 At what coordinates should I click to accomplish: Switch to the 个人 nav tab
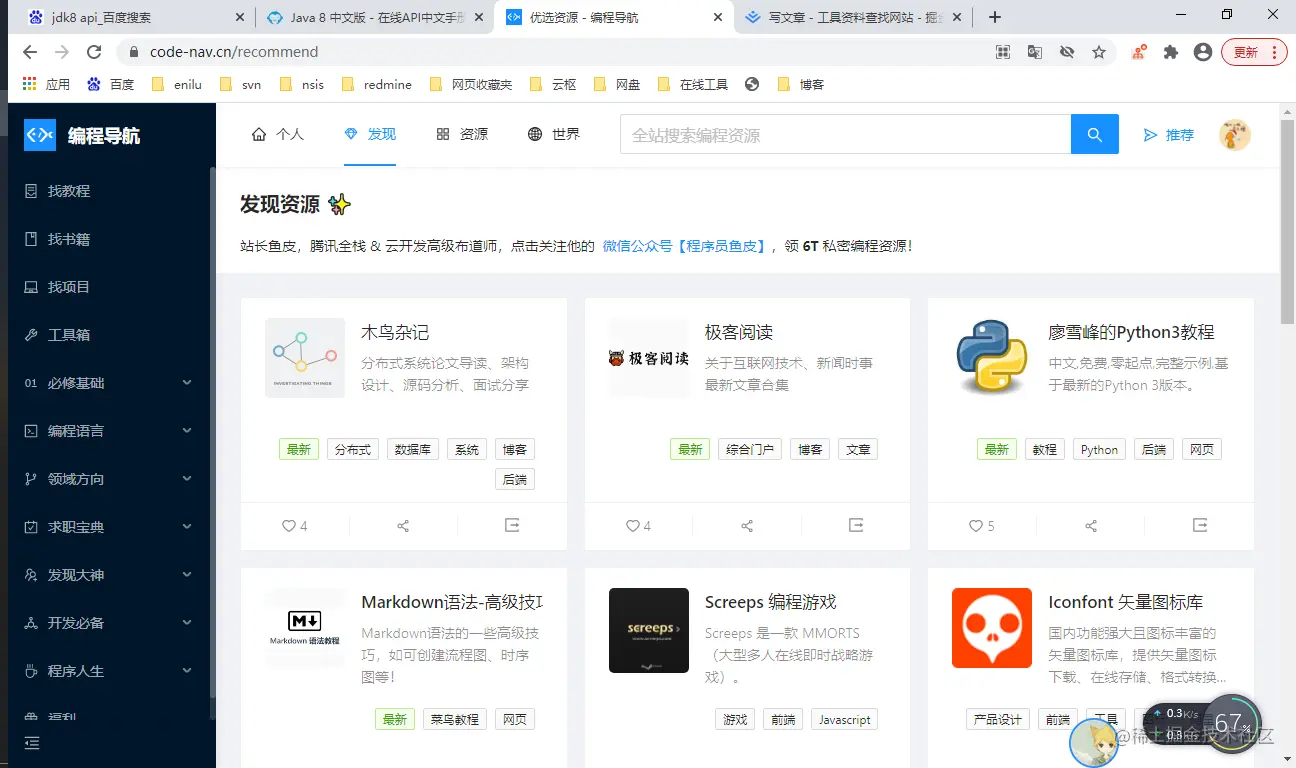click(278, 134)
